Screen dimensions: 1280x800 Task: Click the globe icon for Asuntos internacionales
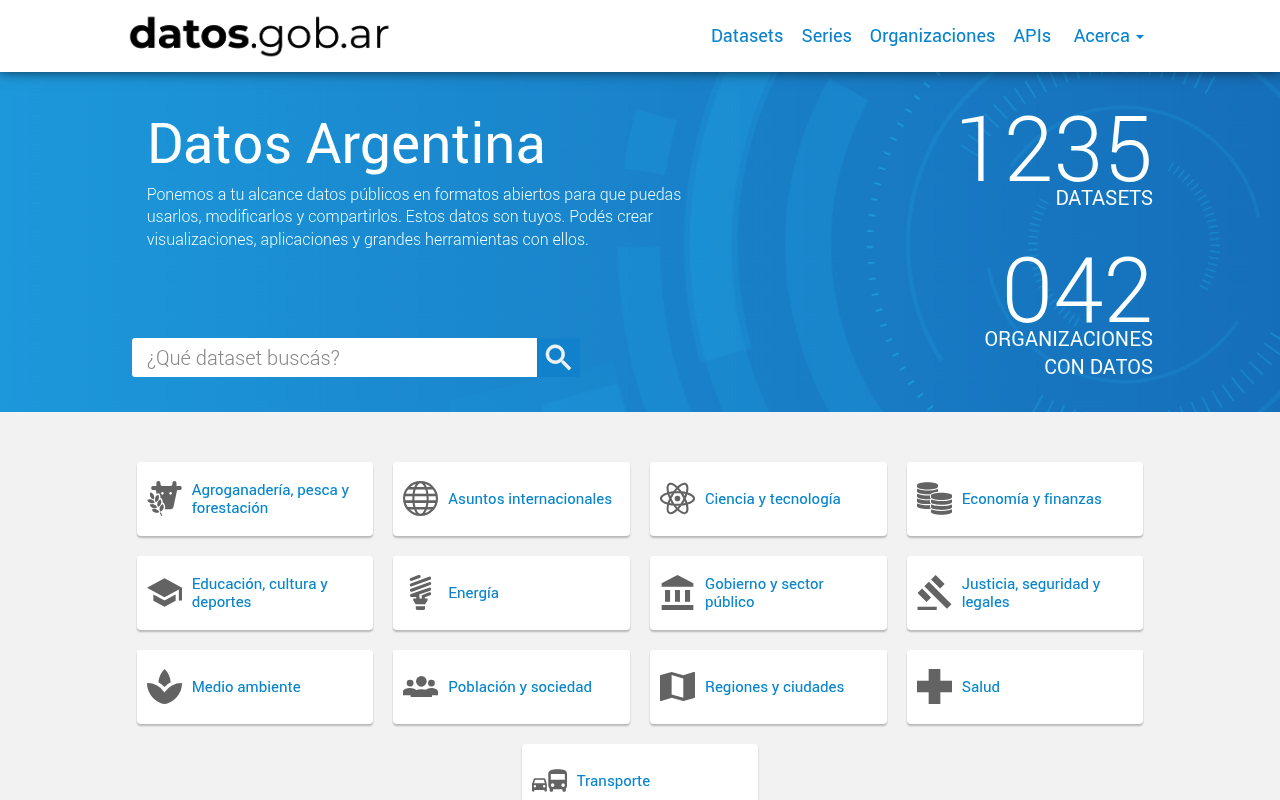(x=420, y=498)
